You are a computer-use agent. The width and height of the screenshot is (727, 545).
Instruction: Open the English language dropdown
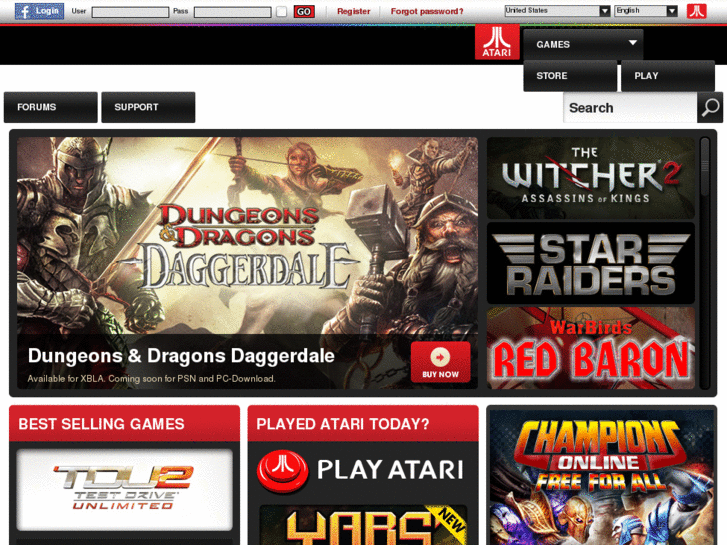pyautogui.click(x=646, y=11)
